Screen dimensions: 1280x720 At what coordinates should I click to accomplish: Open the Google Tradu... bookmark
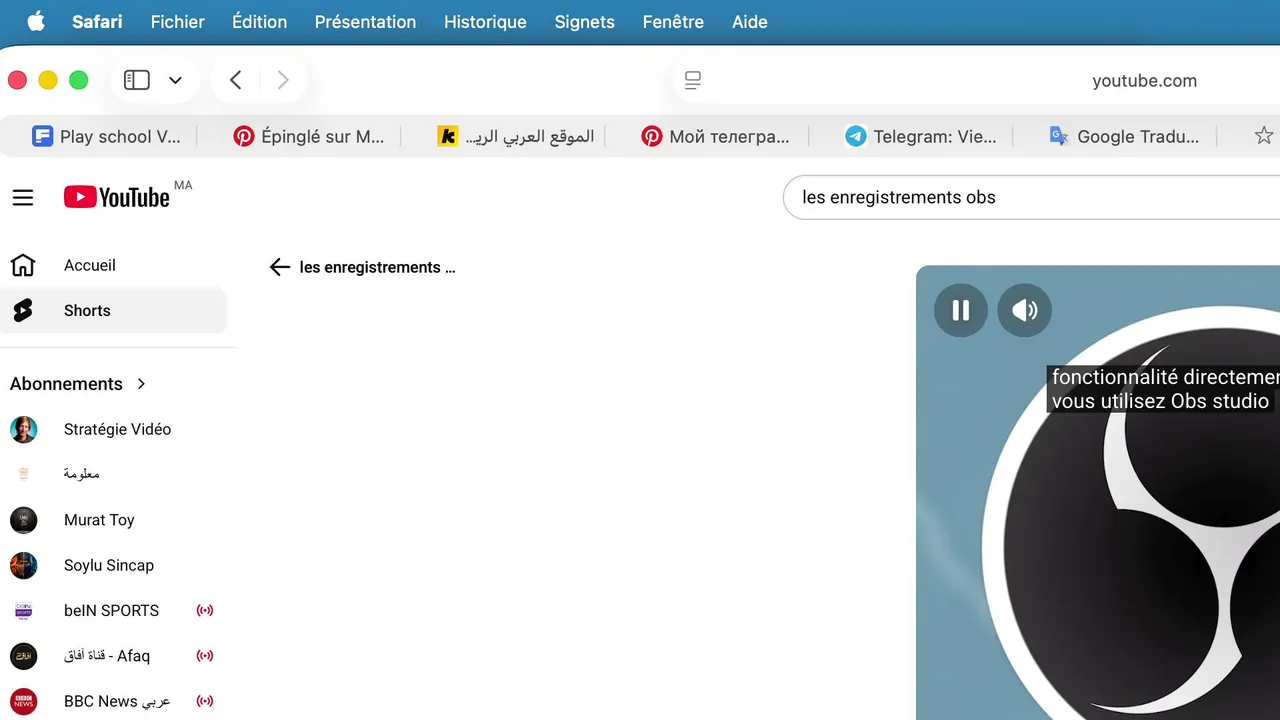point(1125,136)
